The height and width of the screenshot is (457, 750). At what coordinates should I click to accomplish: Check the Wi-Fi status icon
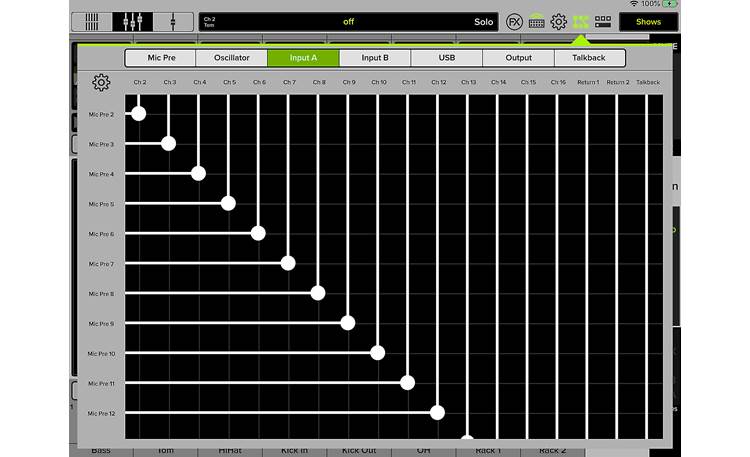(634, 3)
